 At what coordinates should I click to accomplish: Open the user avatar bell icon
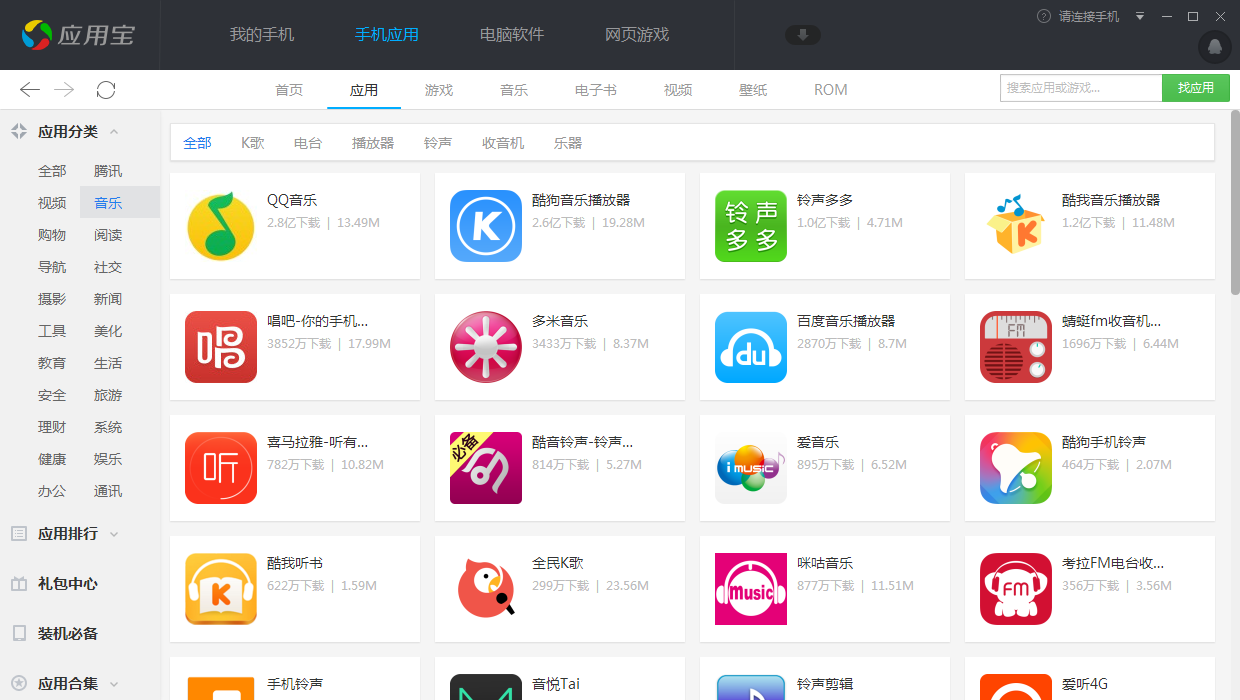(1215, 47)
